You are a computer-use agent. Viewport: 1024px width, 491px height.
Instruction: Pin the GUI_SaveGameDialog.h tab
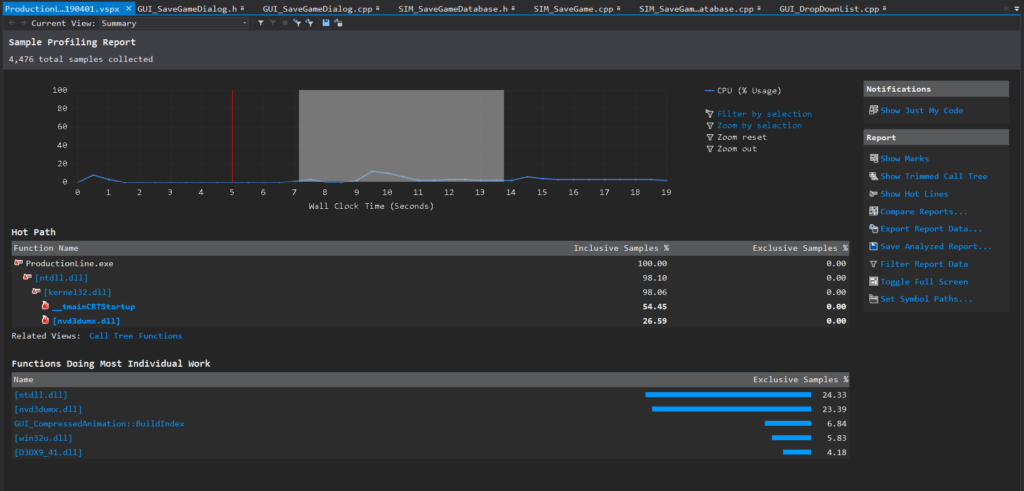(x=243, y=8)
